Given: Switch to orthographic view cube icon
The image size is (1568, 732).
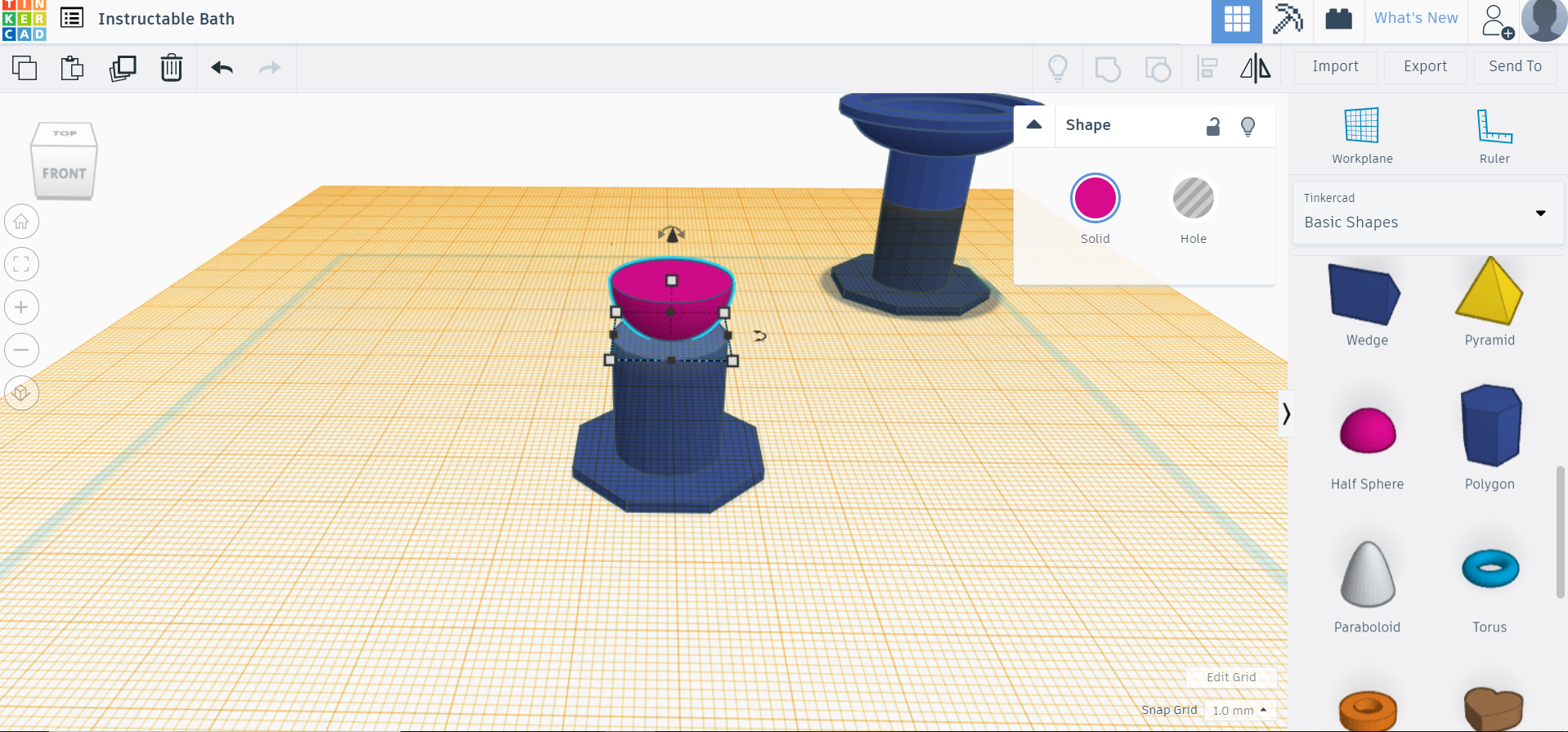Looking at the screenshot, I should 21,393.
